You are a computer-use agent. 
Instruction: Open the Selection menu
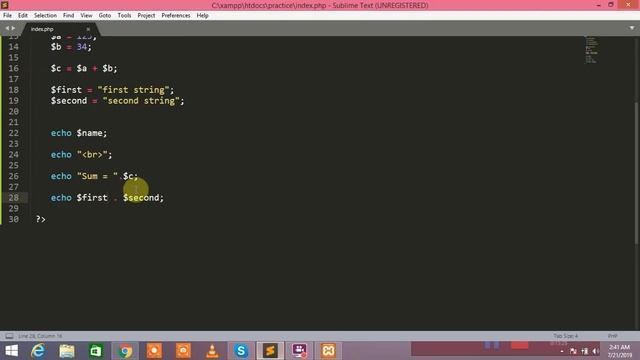point(45,16)
